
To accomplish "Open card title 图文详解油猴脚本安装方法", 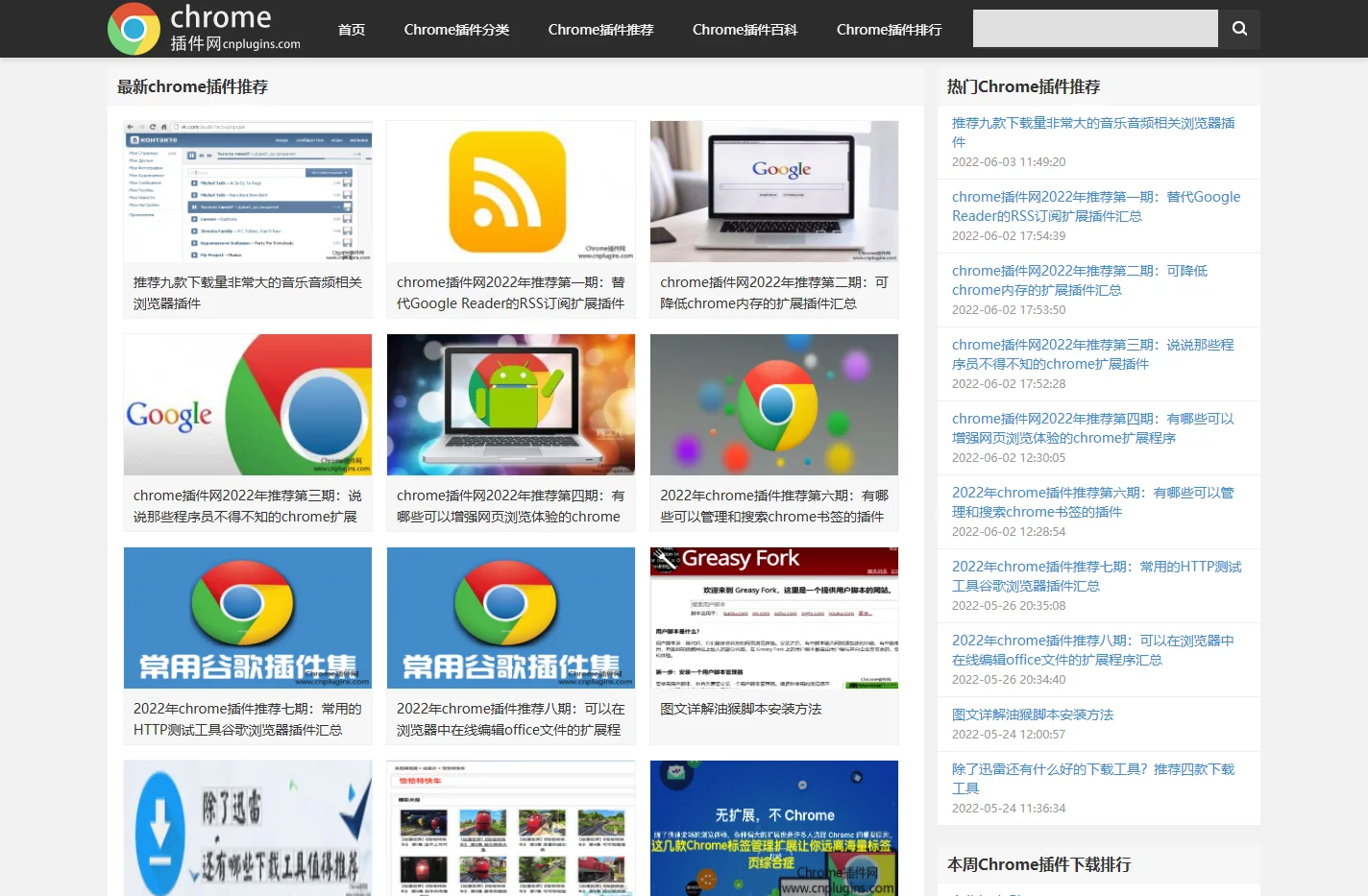I will pos(741,709).
